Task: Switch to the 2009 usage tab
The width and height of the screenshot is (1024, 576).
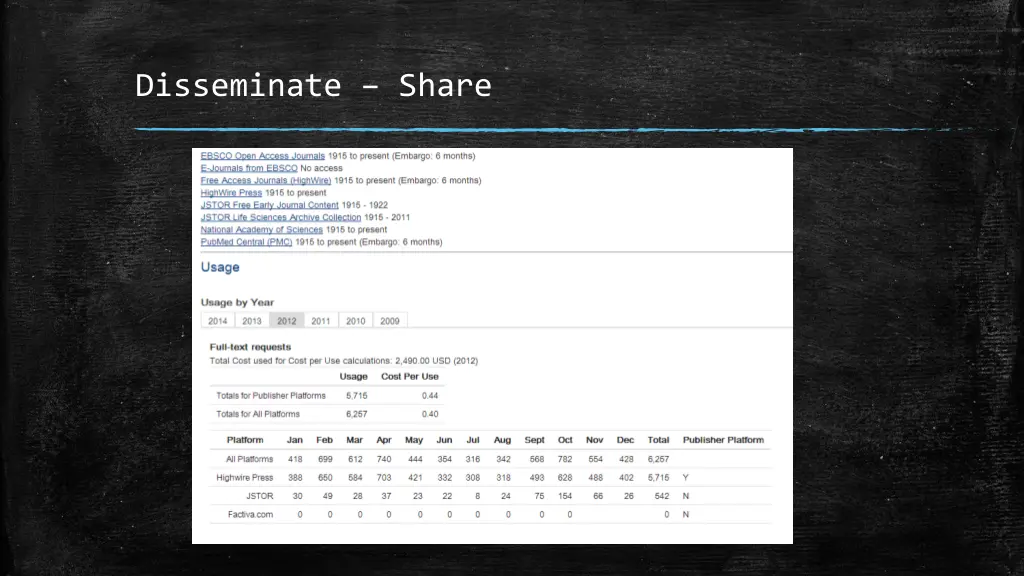Action: click(390, 321)
